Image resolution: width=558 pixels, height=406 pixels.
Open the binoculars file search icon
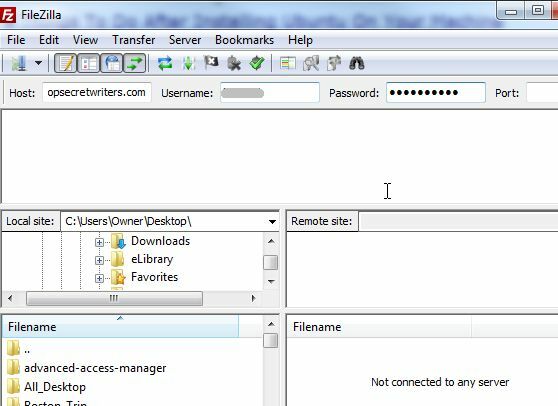(x=357, y=64)
